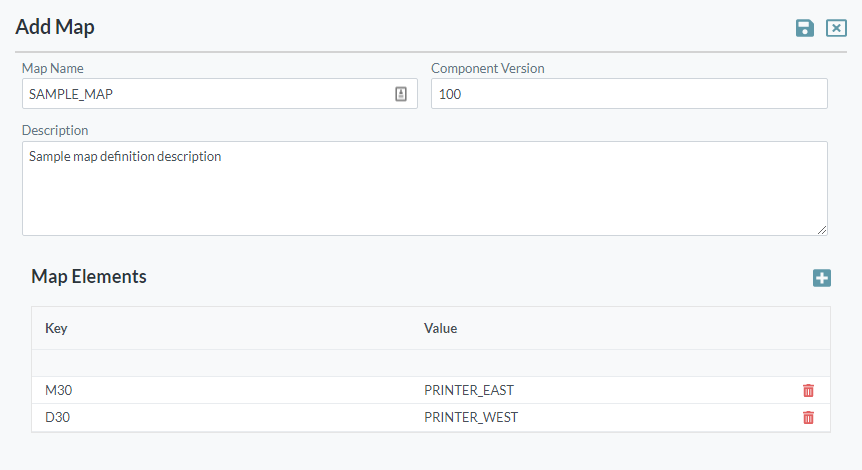This screenshot has width=862, height=470.
Task: Sort by the Value column header
Action: click(441, 328)
